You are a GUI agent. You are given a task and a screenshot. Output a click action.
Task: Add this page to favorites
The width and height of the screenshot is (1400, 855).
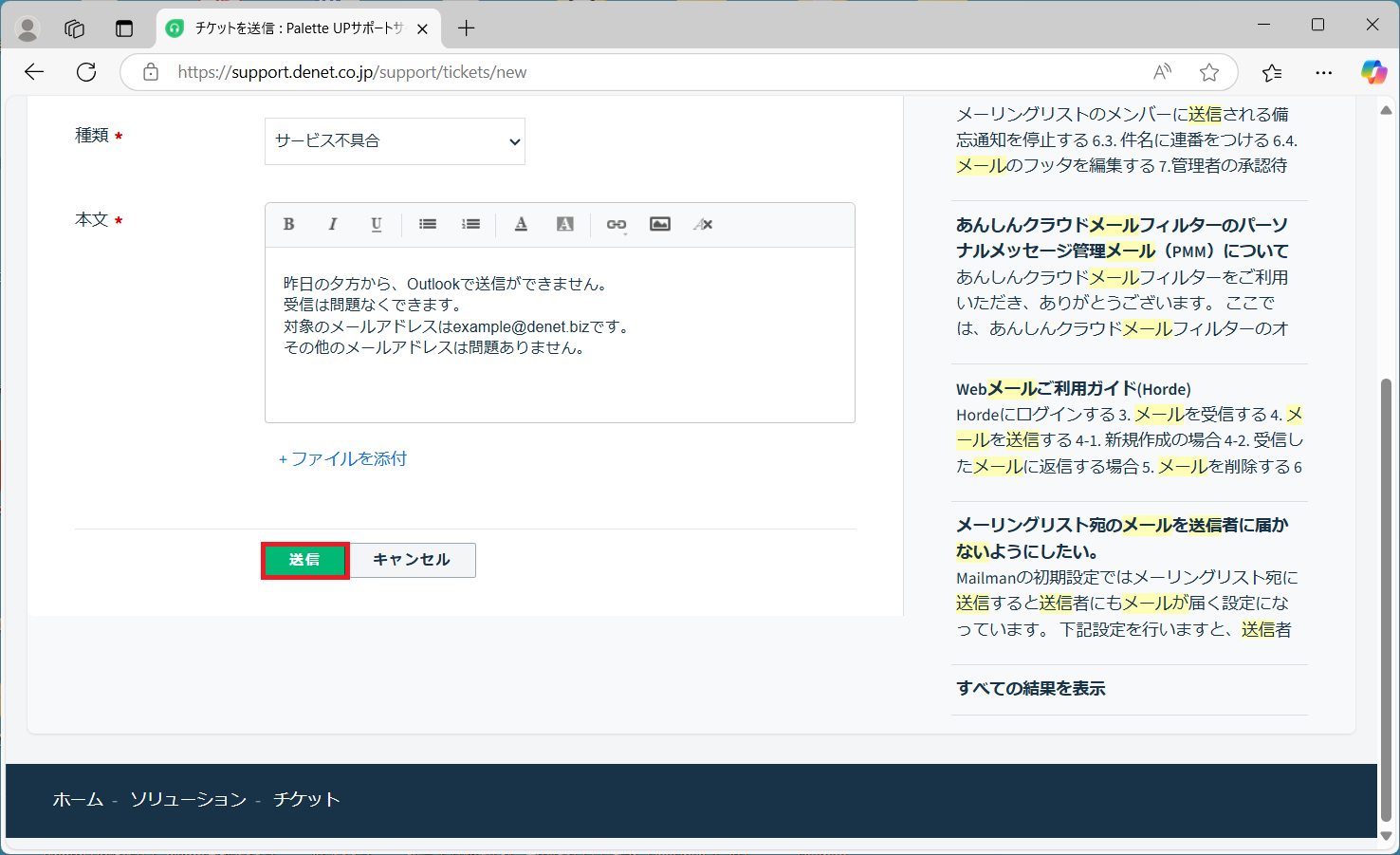1209,72
